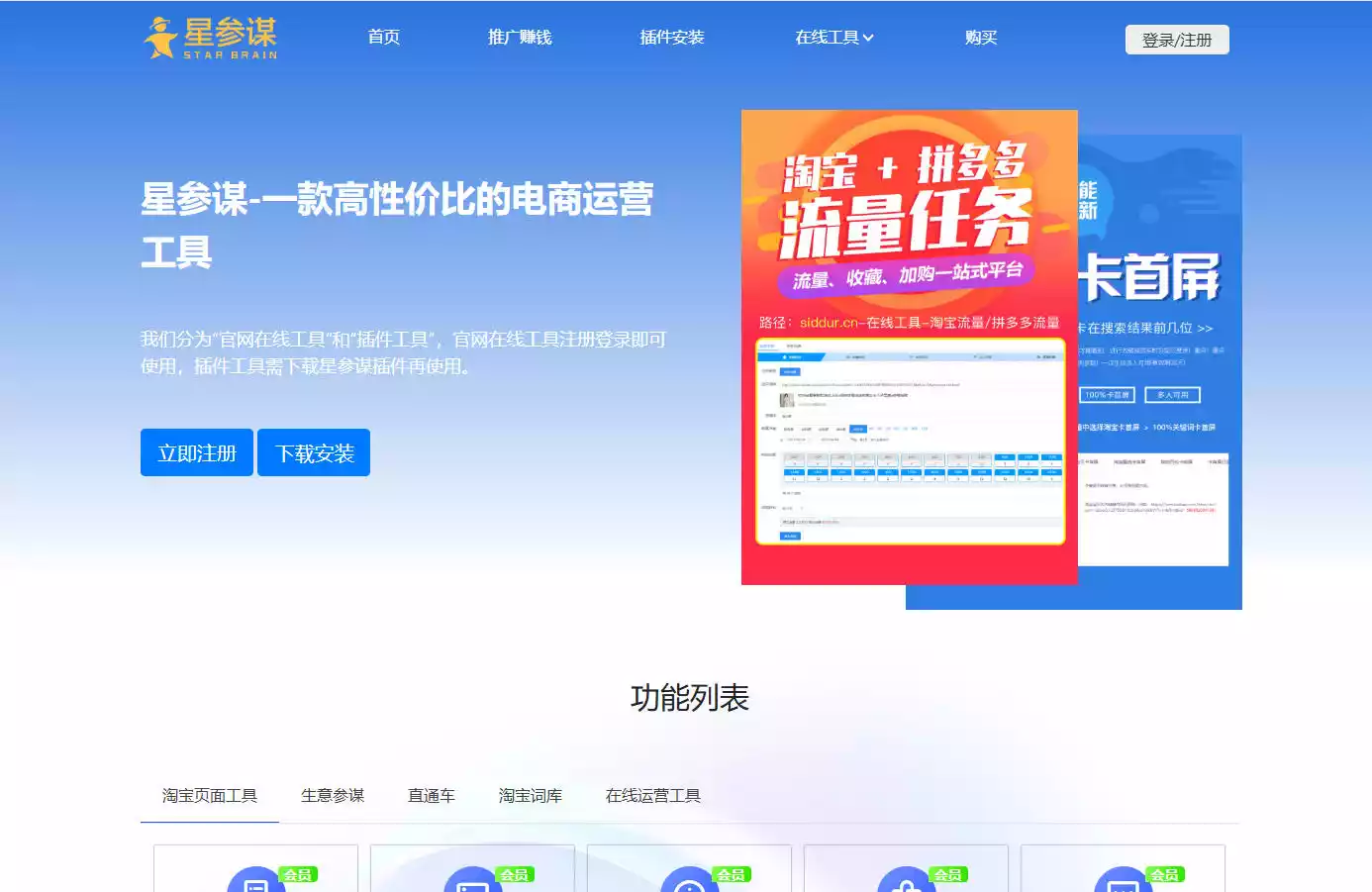Image resolution: width=1372 pixels, height=892 pixels.
Task: Select the 淘宝页面工具 tab
Action: click(210, 796)
